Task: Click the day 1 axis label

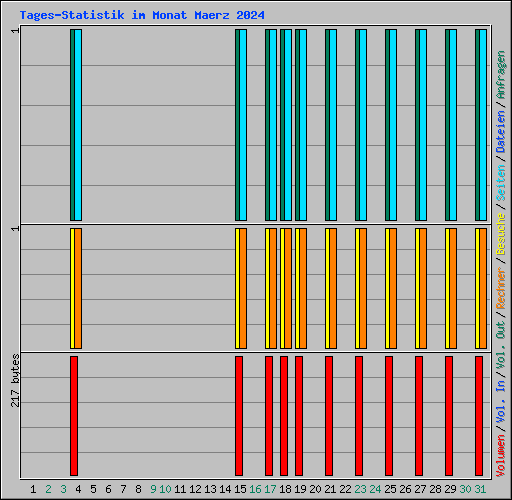Action: [33, 489]
